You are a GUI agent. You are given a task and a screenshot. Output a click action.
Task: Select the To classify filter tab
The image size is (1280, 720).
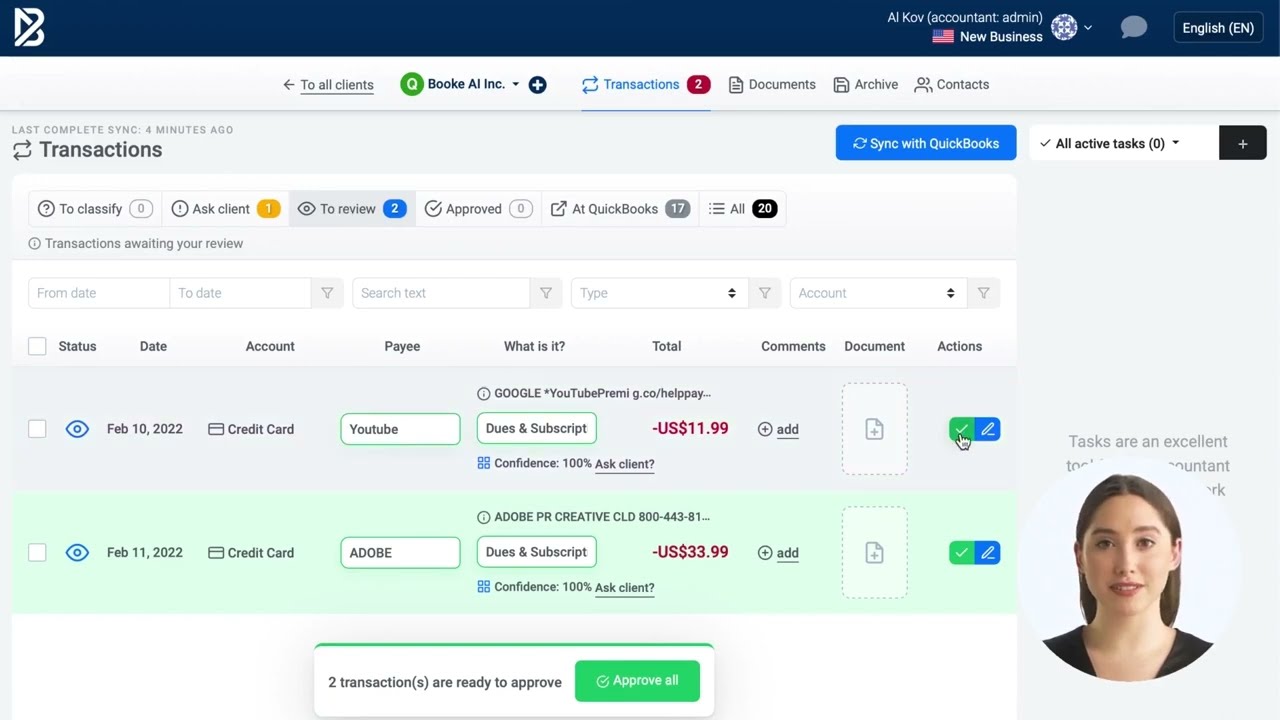pos(95,209)
